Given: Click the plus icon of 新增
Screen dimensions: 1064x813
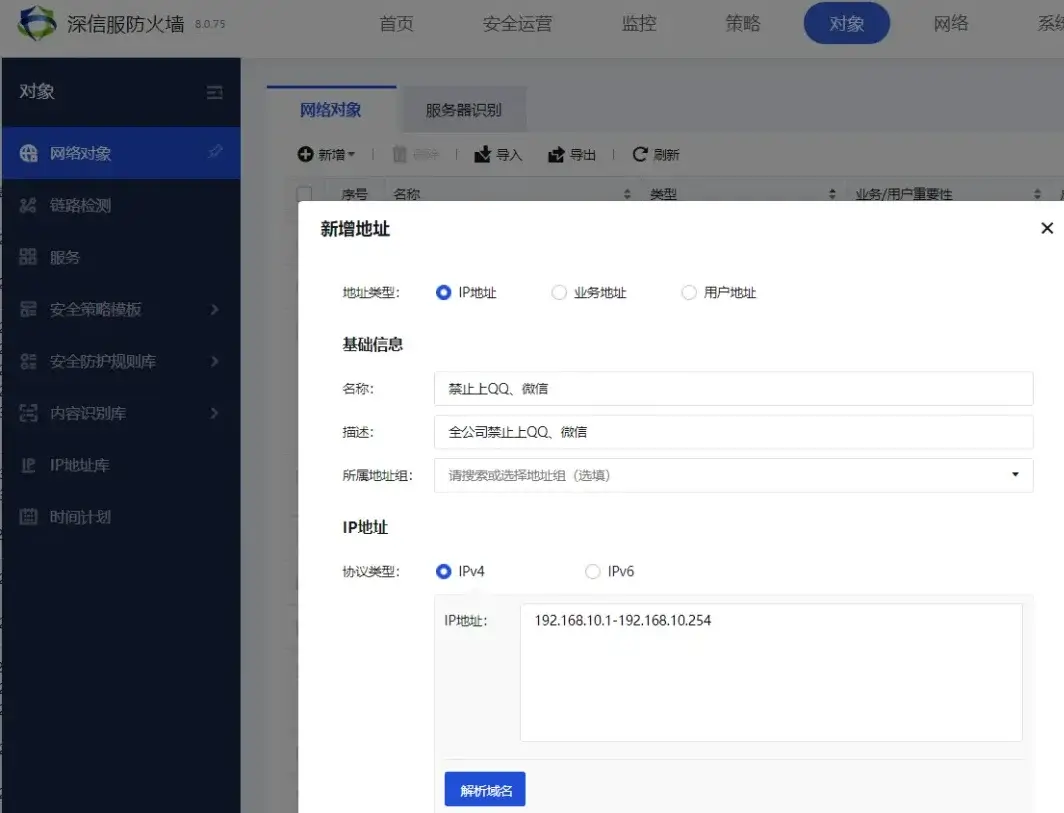Looking at the screenshot, I should click(x=305, y=154).
